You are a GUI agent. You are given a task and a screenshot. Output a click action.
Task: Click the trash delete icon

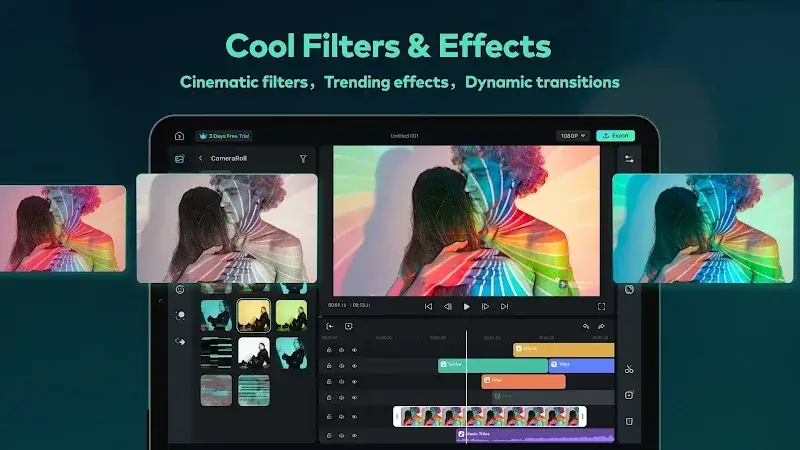[629, 420]
